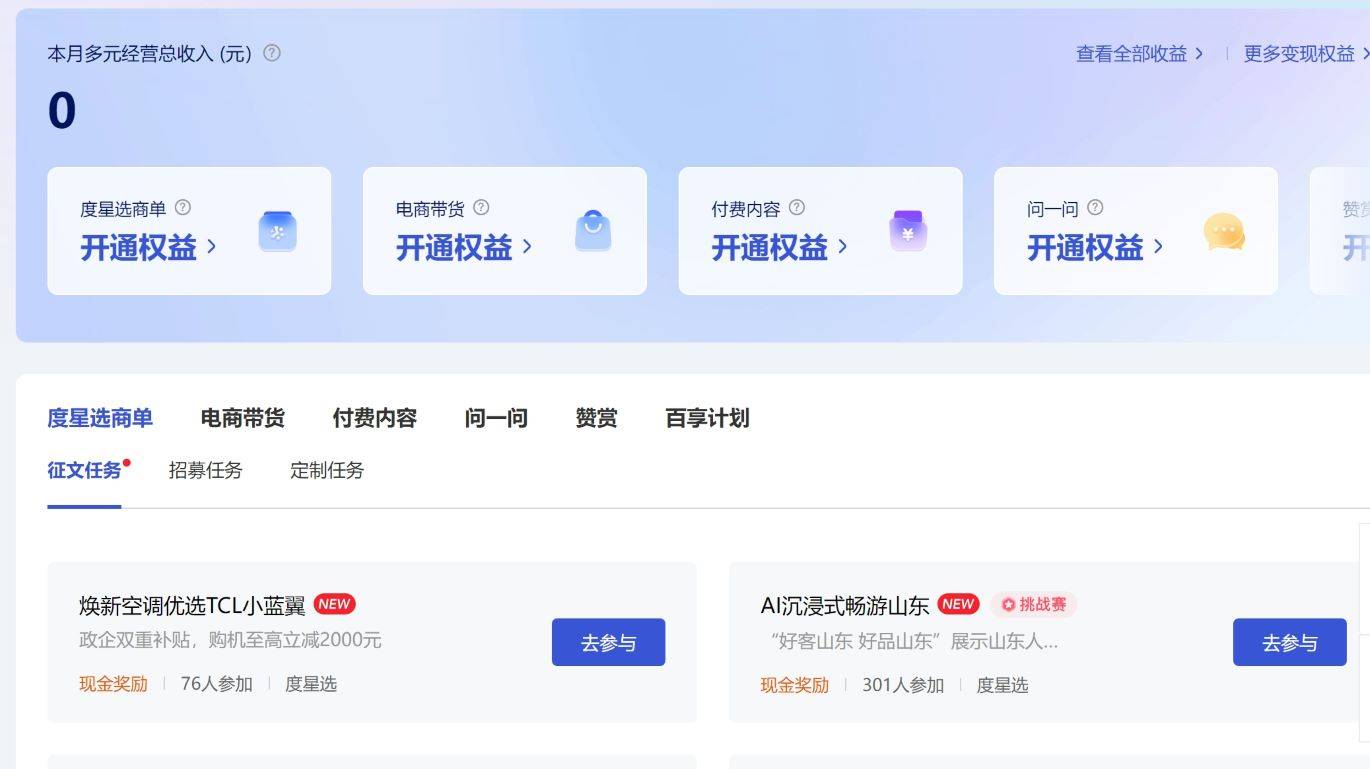Viewport: 1370px width, 769px height.
Task: Select 定制任务 sub-tab
Action: point(327,470)
